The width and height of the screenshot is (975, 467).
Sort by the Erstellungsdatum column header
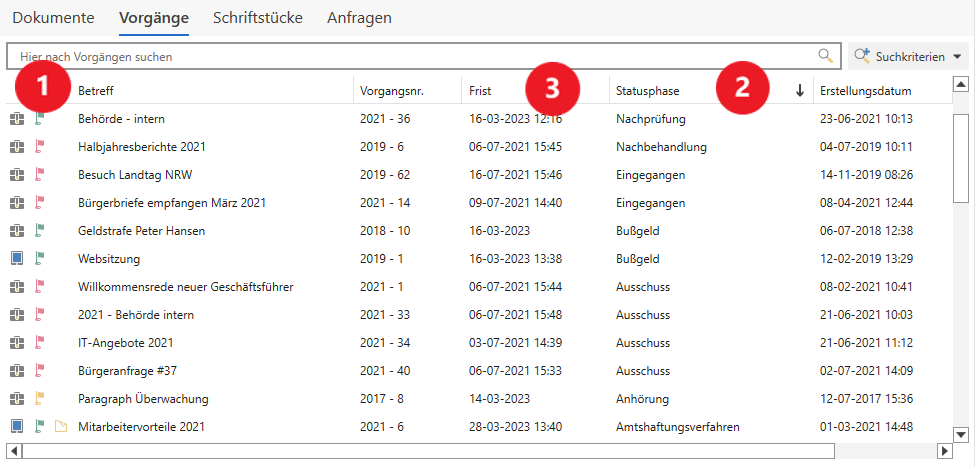pyautogui.click(x=865, y=91)
